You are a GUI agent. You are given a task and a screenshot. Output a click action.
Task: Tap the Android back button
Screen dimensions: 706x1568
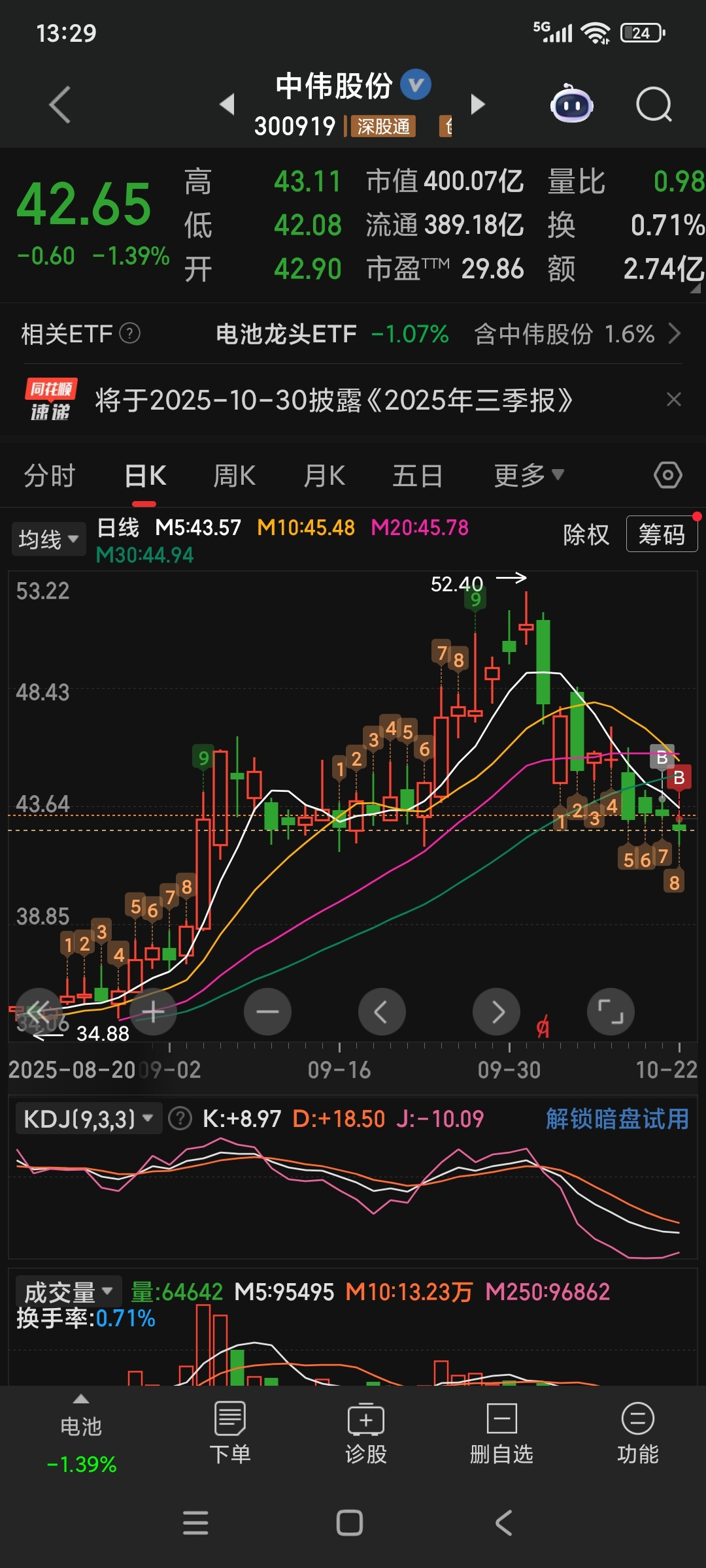(503, 1523)
